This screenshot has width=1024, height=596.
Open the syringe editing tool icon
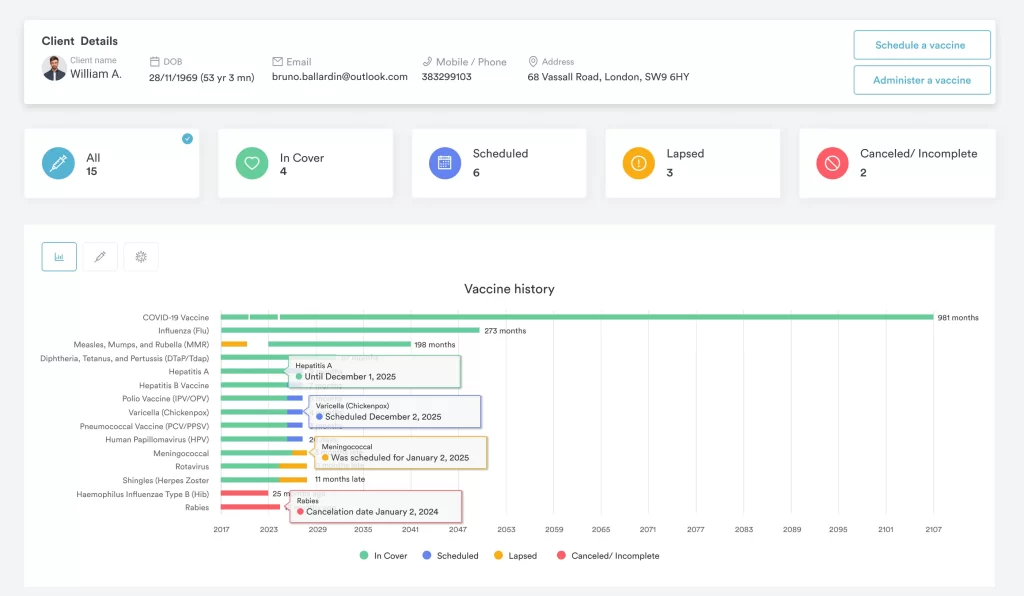pos(99,256)
